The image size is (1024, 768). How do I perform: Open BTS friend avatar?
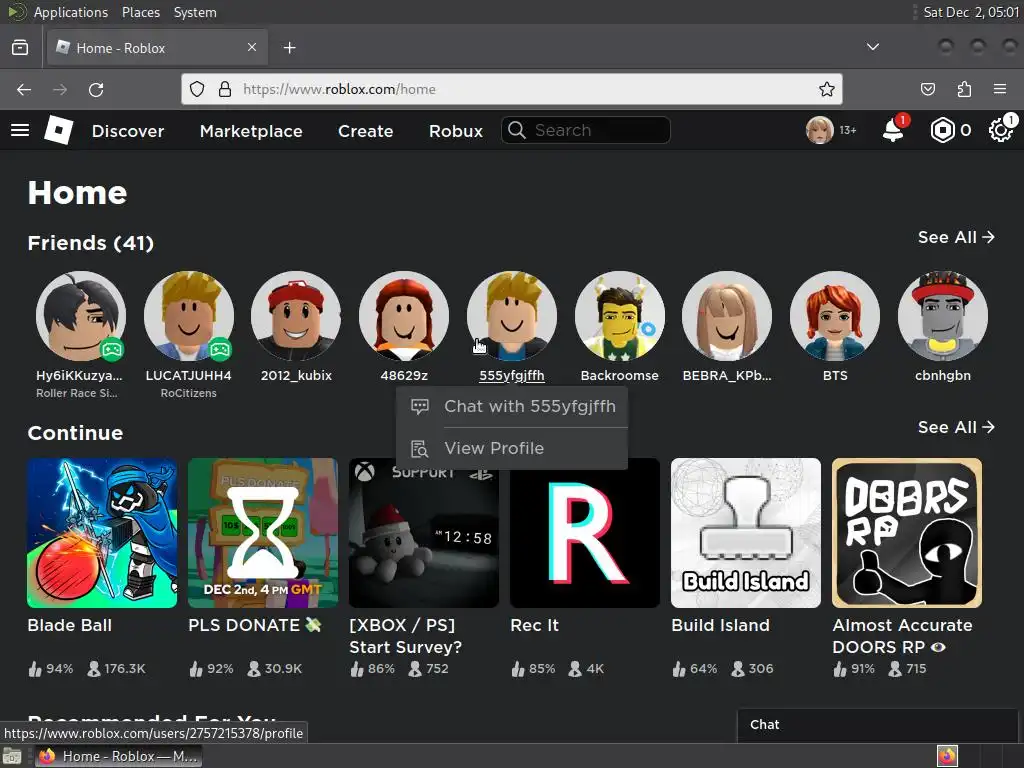(x=835, y=316)
